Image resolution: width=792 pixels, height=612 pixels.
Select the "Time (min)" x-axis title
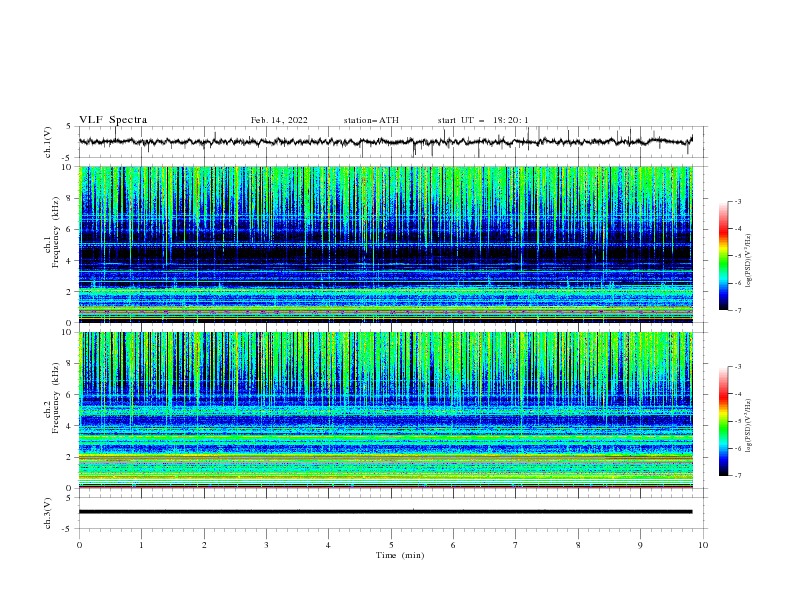coord(400,555)
